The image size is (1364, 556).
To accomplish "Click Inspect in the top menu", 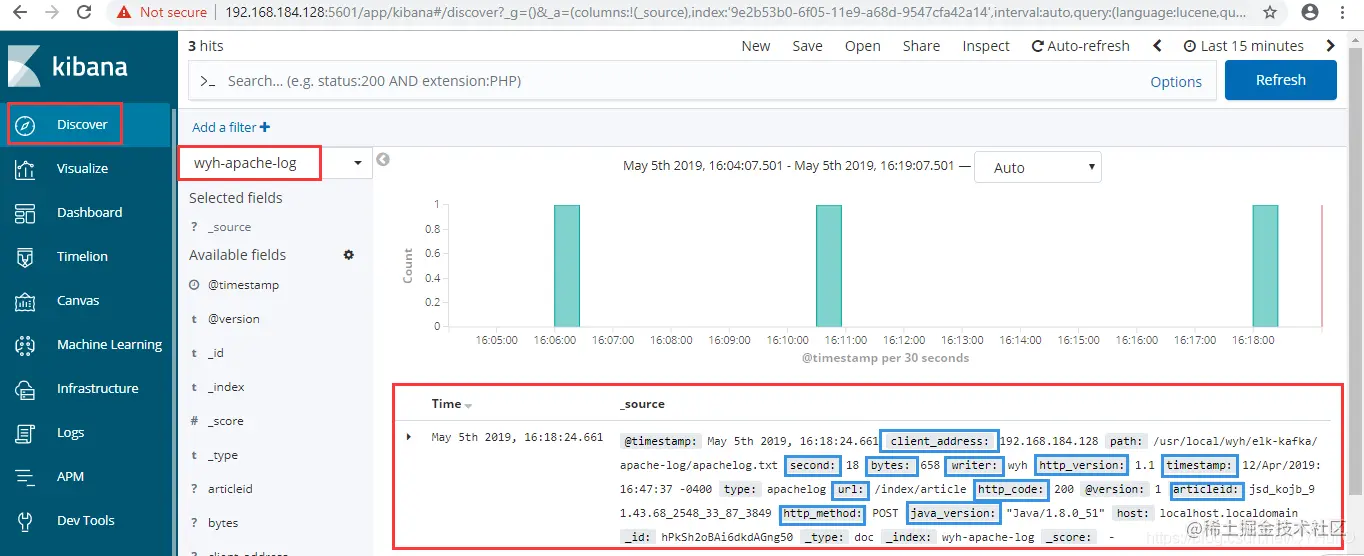I will (x=986, y=46).
